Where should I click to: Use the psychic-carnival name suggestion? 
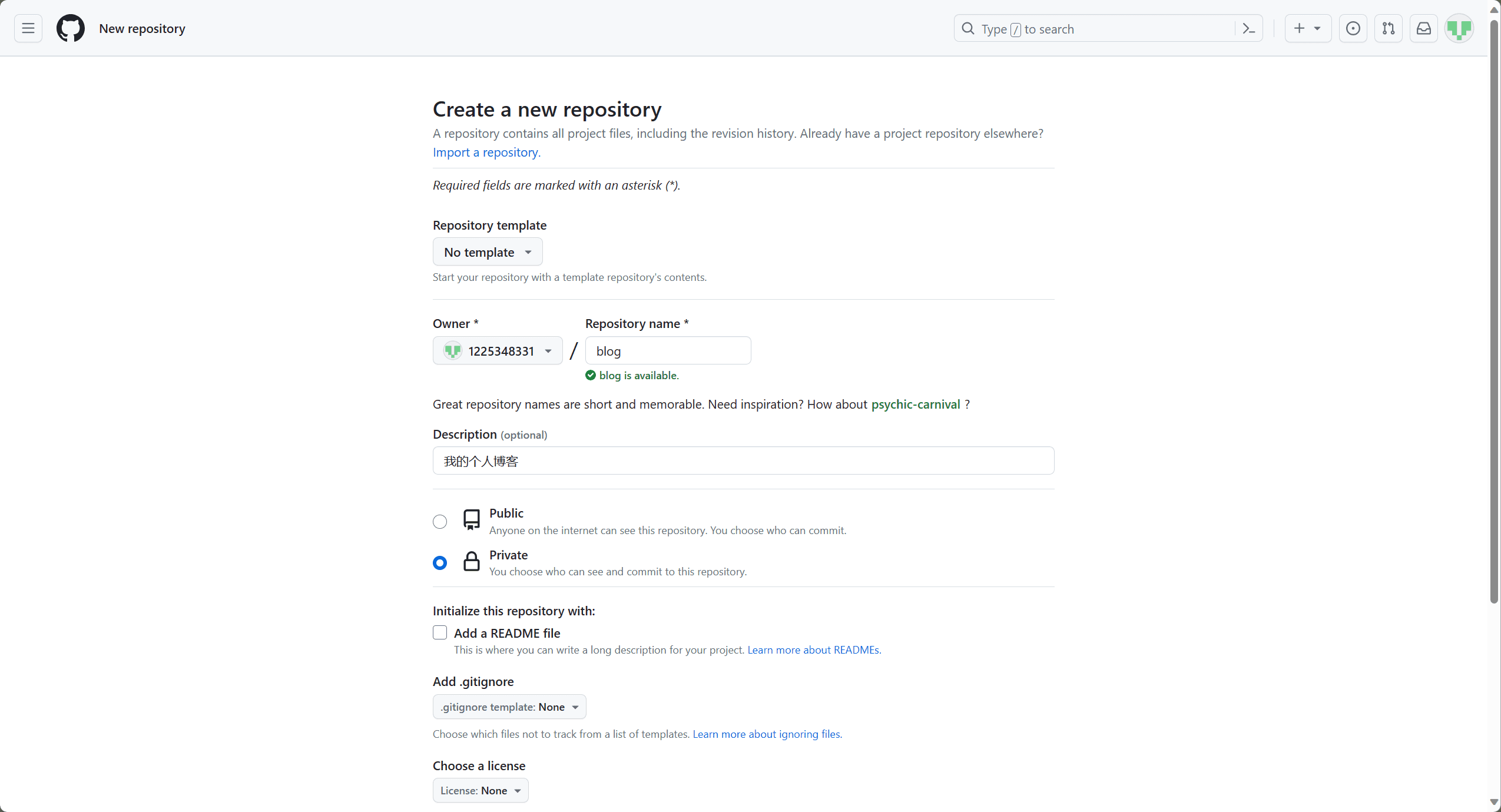[915, 405]
